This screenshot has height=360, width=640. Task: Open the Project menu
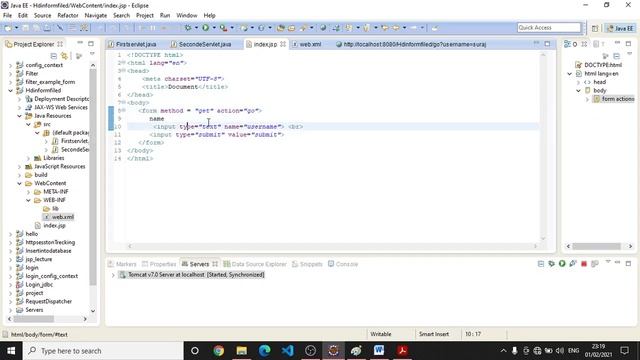[144, 16]
